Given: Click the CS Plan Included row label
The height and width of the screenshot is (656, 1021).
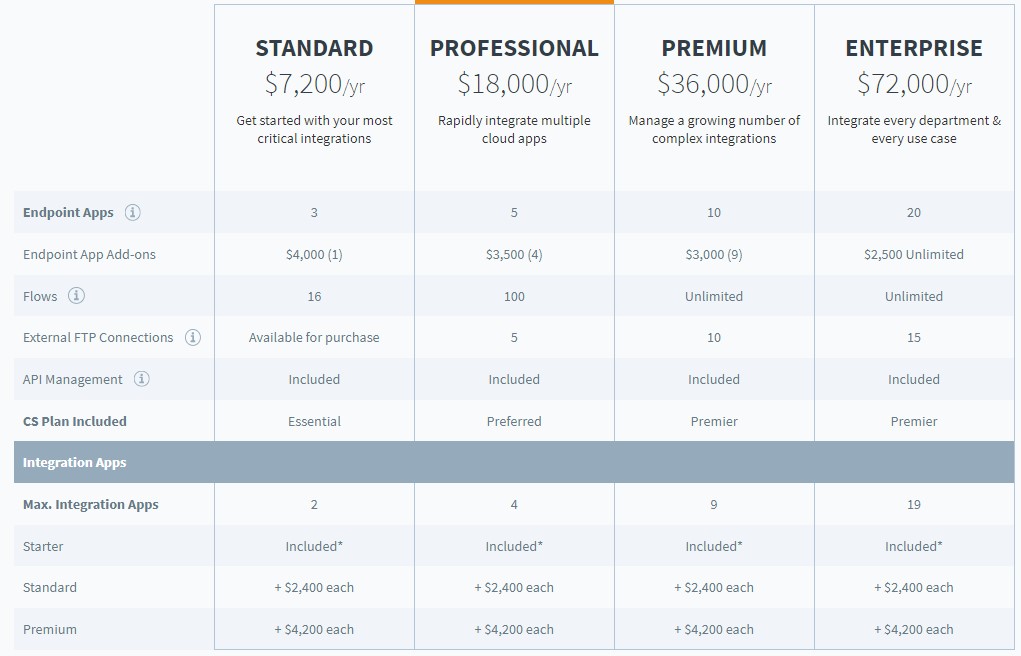Looking at the screenshot, I should [x=75, y=421].
